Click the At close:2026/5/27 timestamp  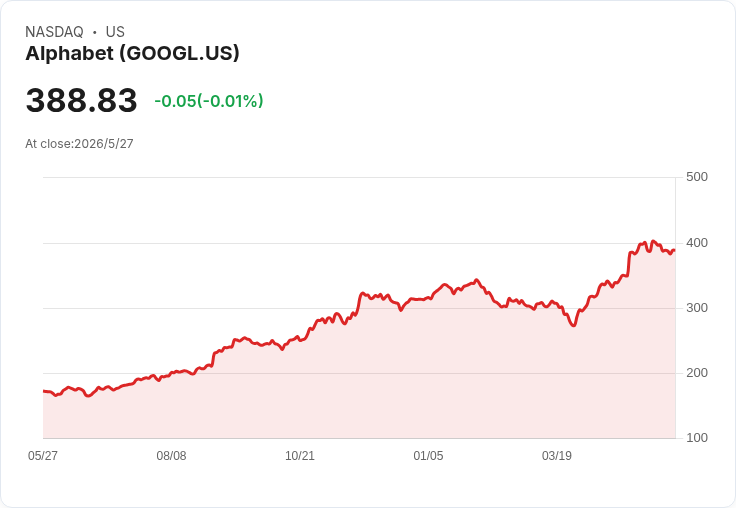pyautogui.click(x=79, y=144)
